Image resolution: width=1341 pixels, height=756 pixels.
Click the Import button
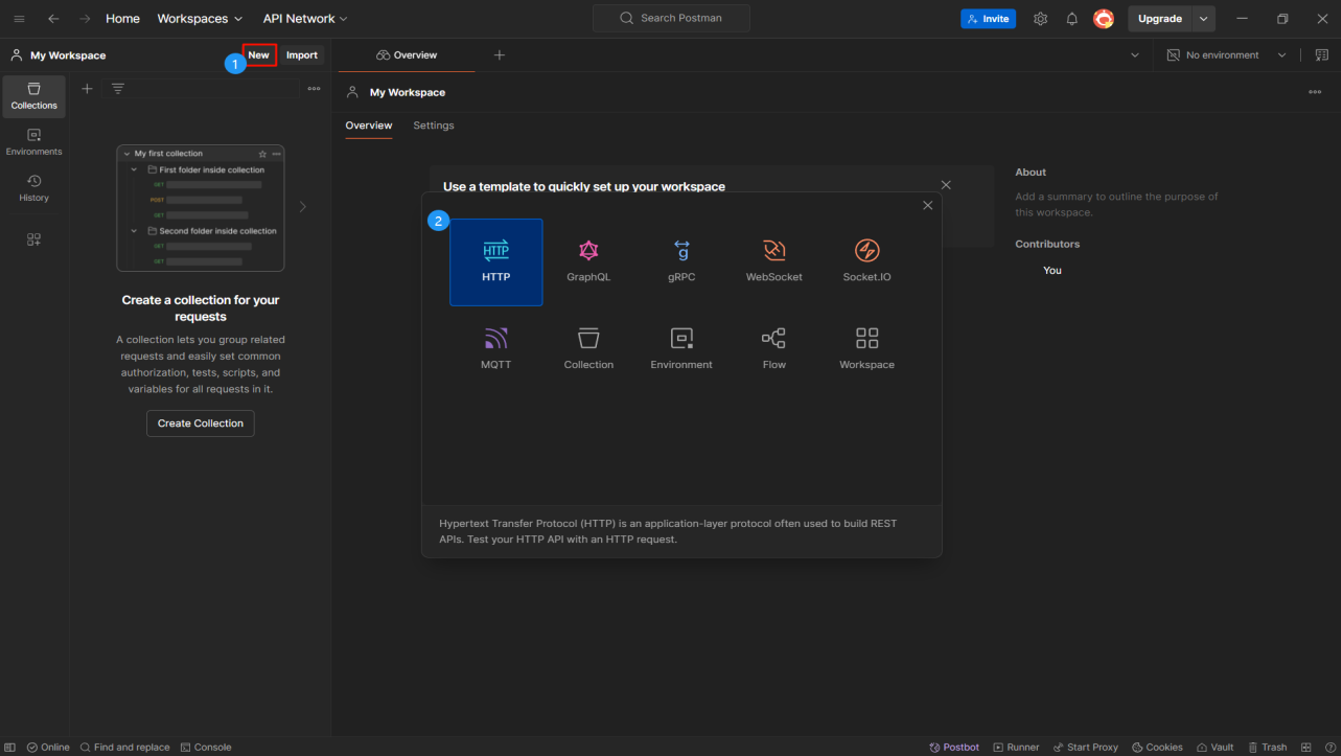(301, 55)
